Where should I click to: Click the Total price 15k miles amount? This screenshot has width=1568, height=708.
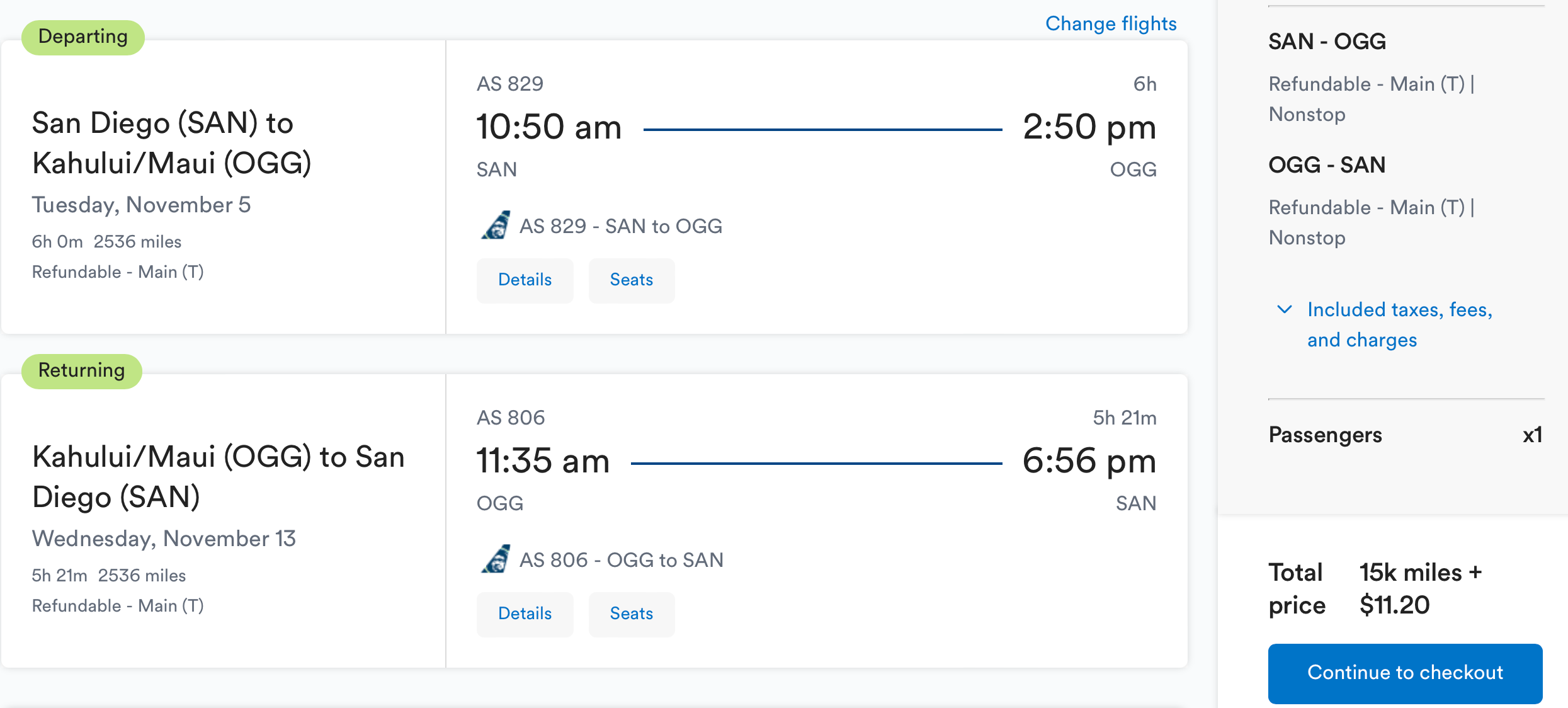[1420, 588]
